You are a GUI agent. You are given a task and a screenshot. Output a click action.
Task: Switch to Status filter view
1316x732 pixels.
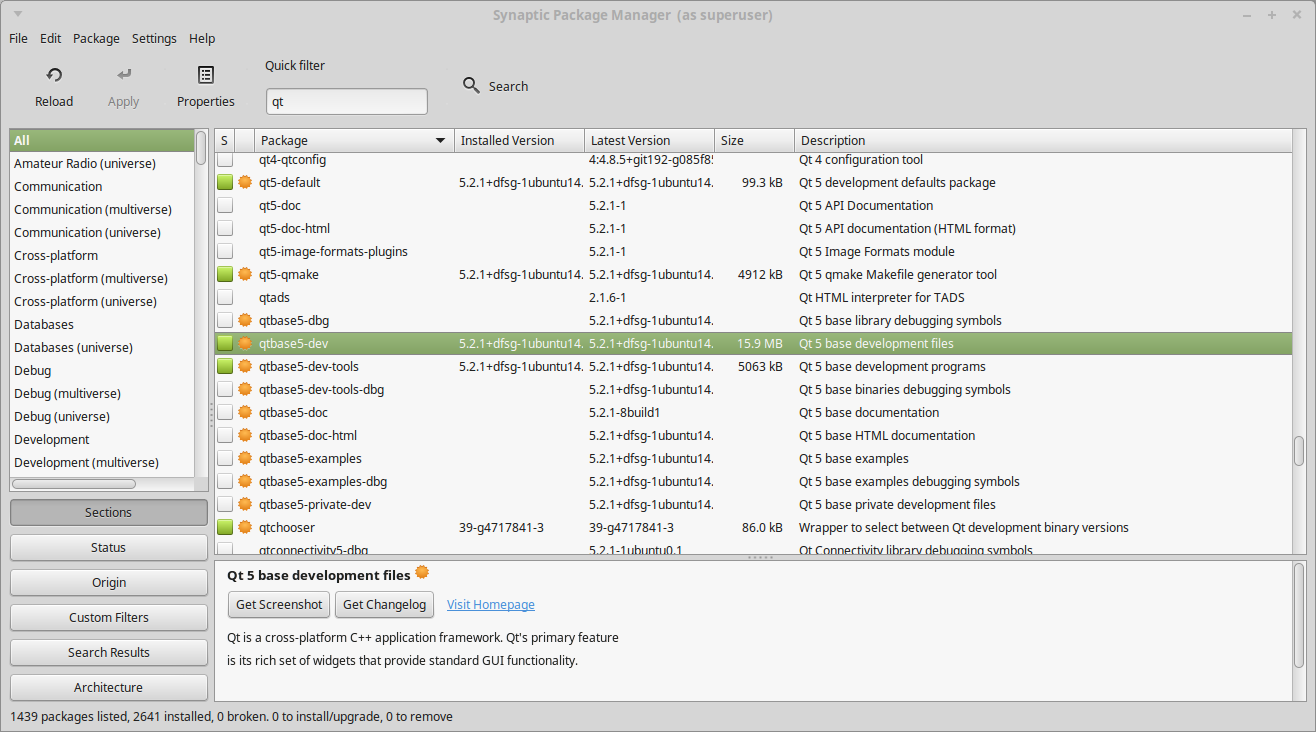109,548
